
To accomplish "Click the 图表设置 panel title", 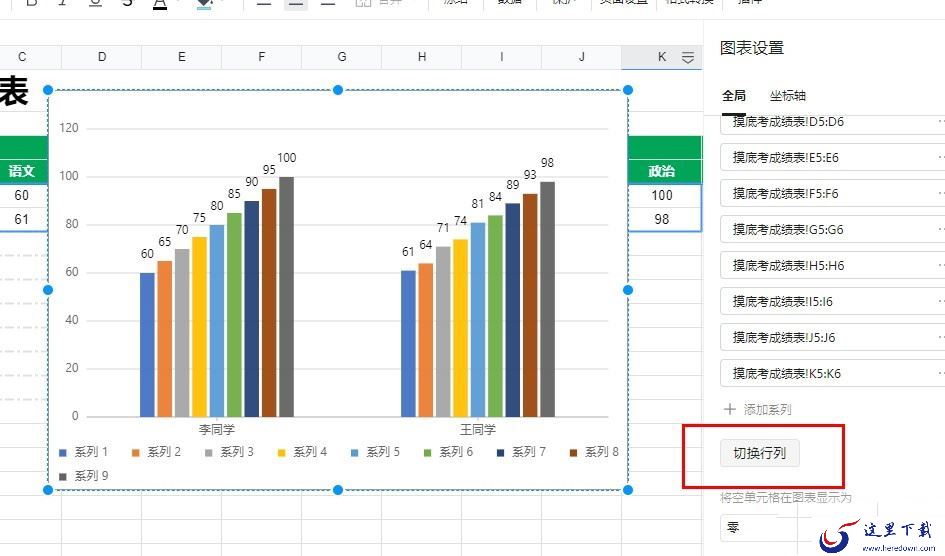I will [x=752, y=48].
